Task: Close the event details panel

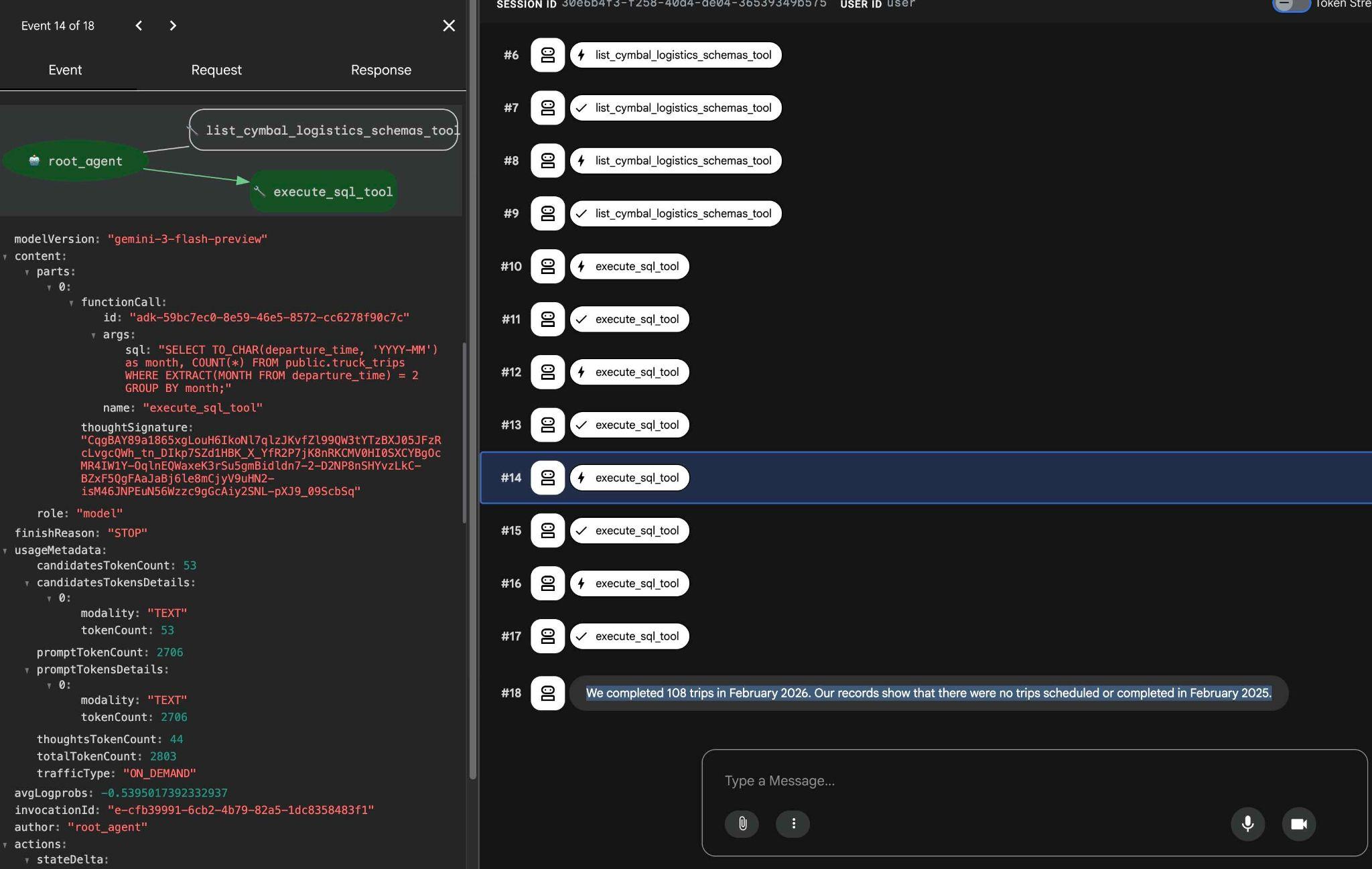Action: (449, 25)
